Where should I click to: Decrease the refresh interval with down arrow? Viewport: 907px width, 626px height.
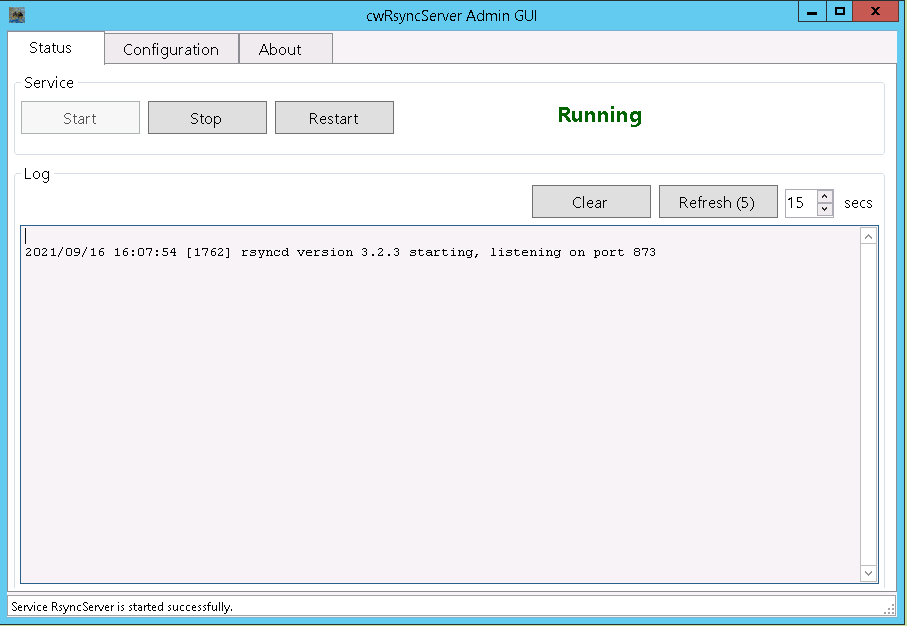[x=825, y=207]
